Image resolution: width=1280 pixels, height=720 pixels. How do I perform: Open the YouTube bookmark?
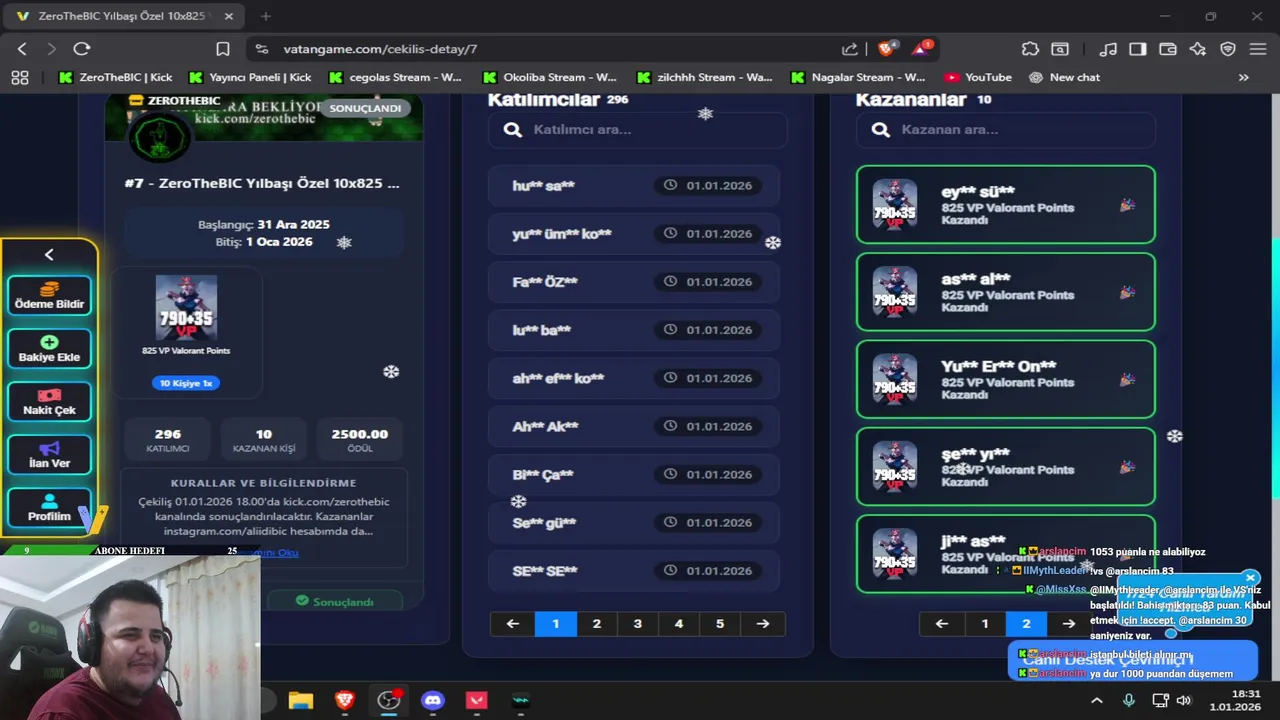(x=978, y=77)
